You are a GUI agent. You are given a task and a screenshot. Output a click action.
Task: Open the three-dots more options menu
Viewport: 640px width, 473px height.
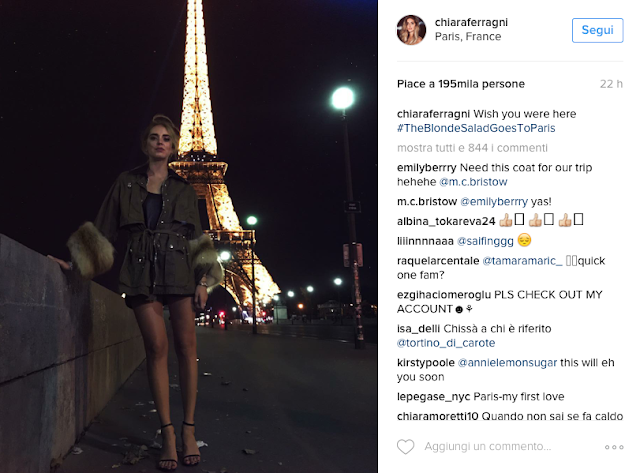pyautogui.click(x=614, y=447)
